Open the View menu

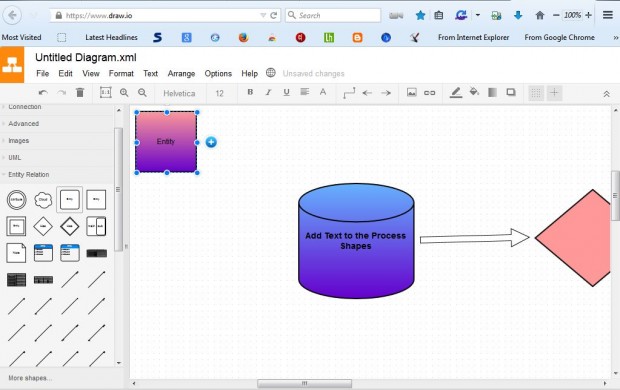point(91,73)
